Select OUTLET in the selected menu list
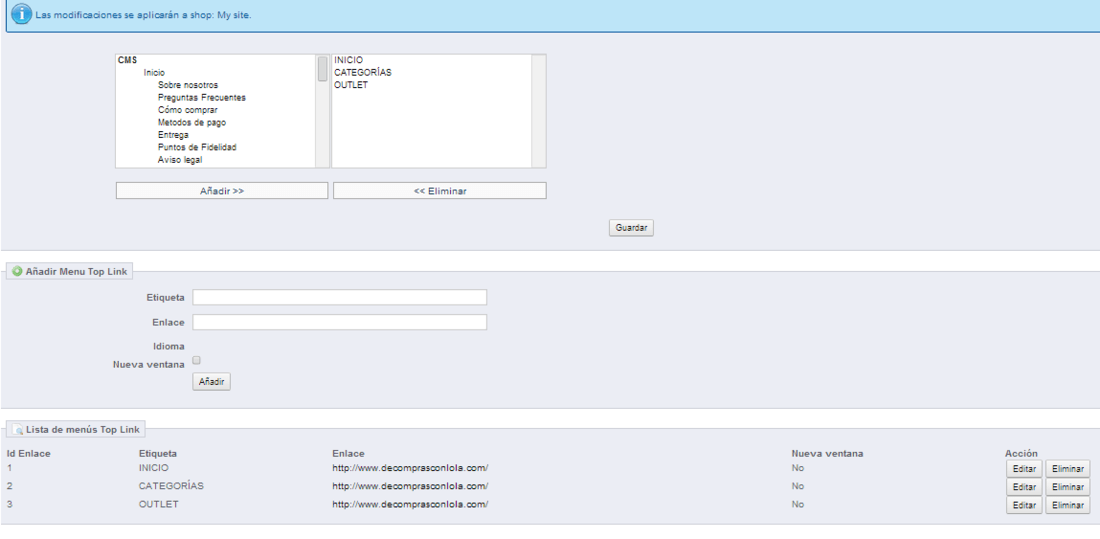The image size is (1100, 539). [351, 86]
